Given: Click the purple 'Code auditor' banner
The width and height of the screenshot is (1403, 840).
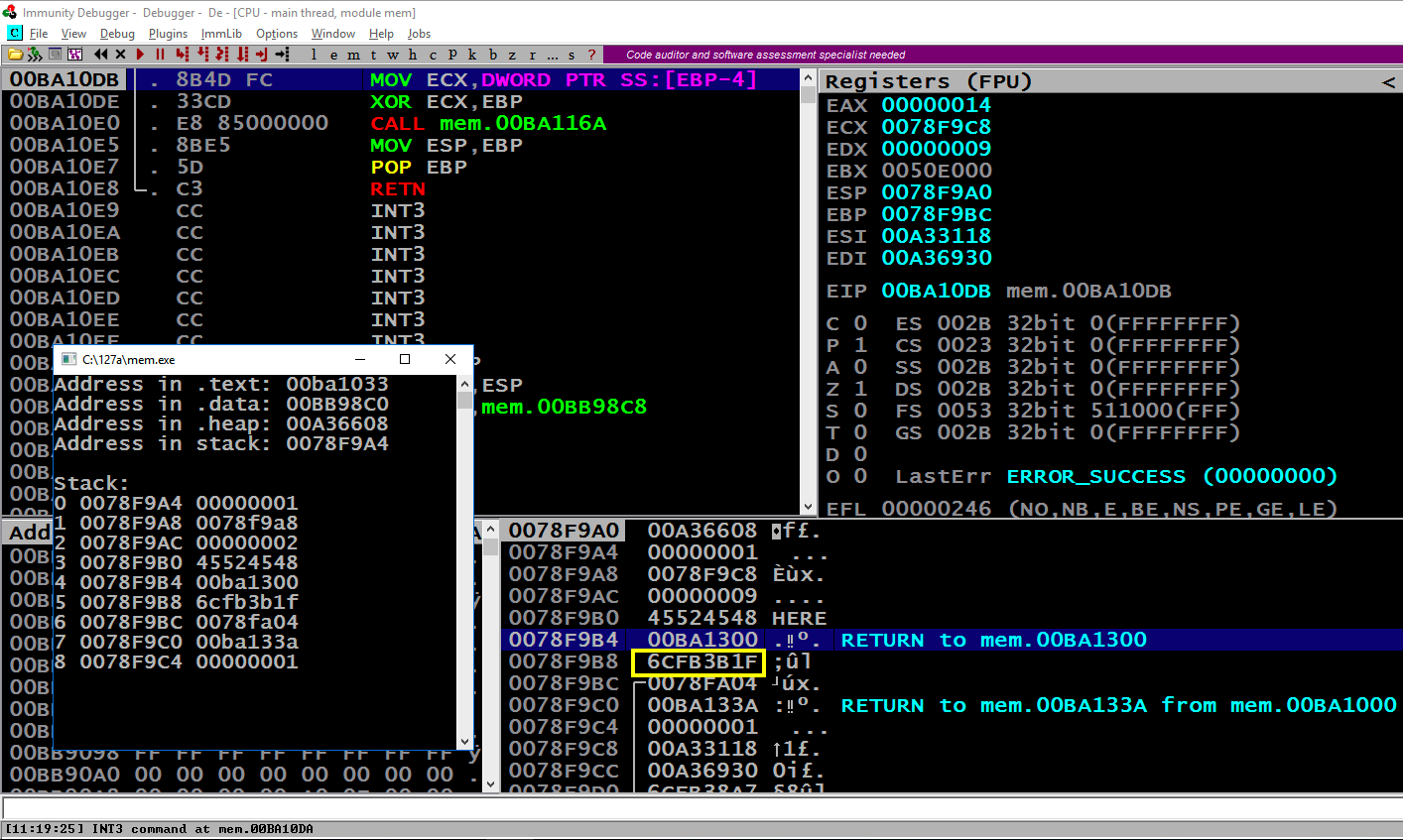Looking at the screenshot, I should pyautogui.click(x=1002, y=55).
